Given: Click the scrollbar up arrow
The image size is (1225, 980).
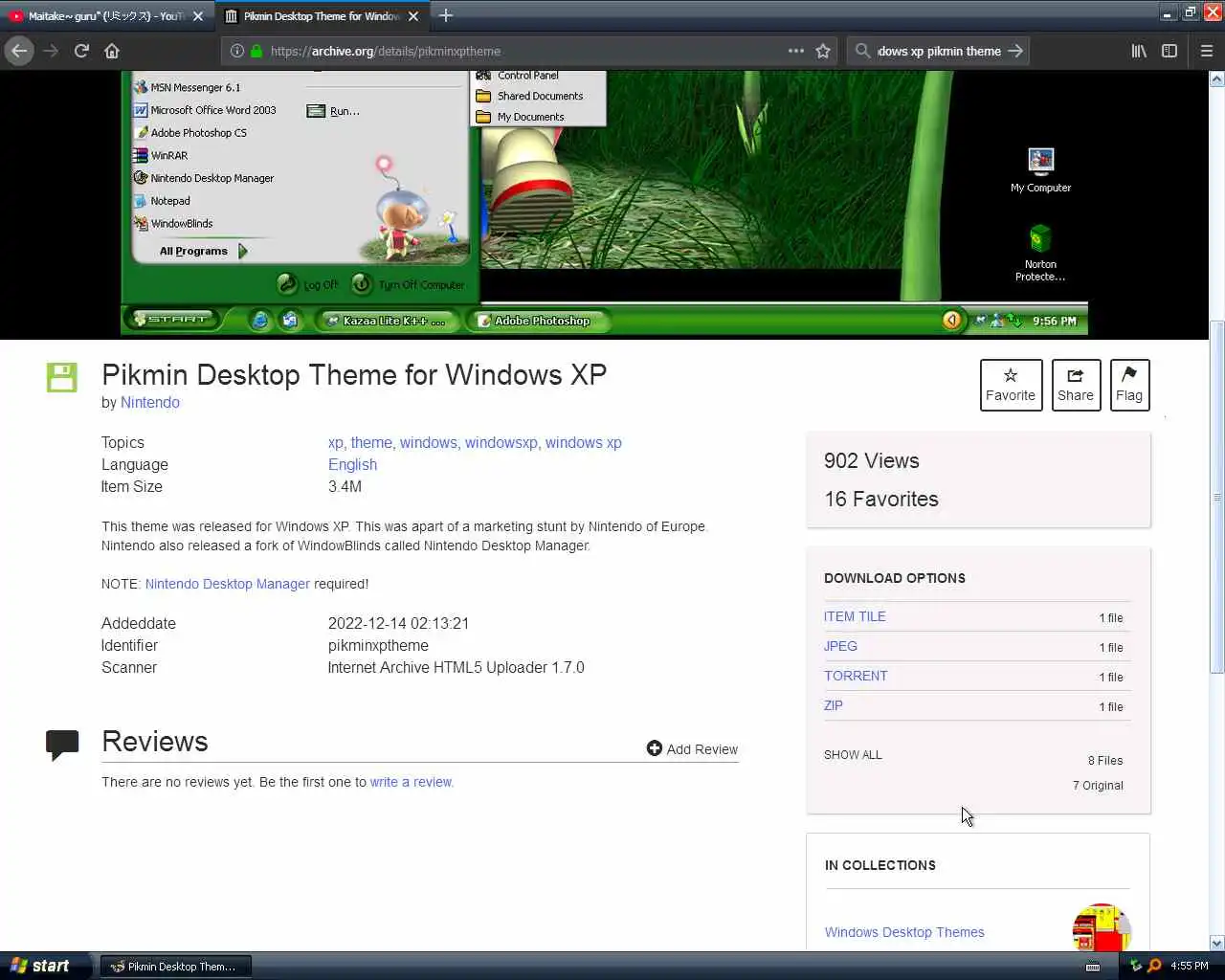Looking at the screenshot, I should tap(1216, 79).
